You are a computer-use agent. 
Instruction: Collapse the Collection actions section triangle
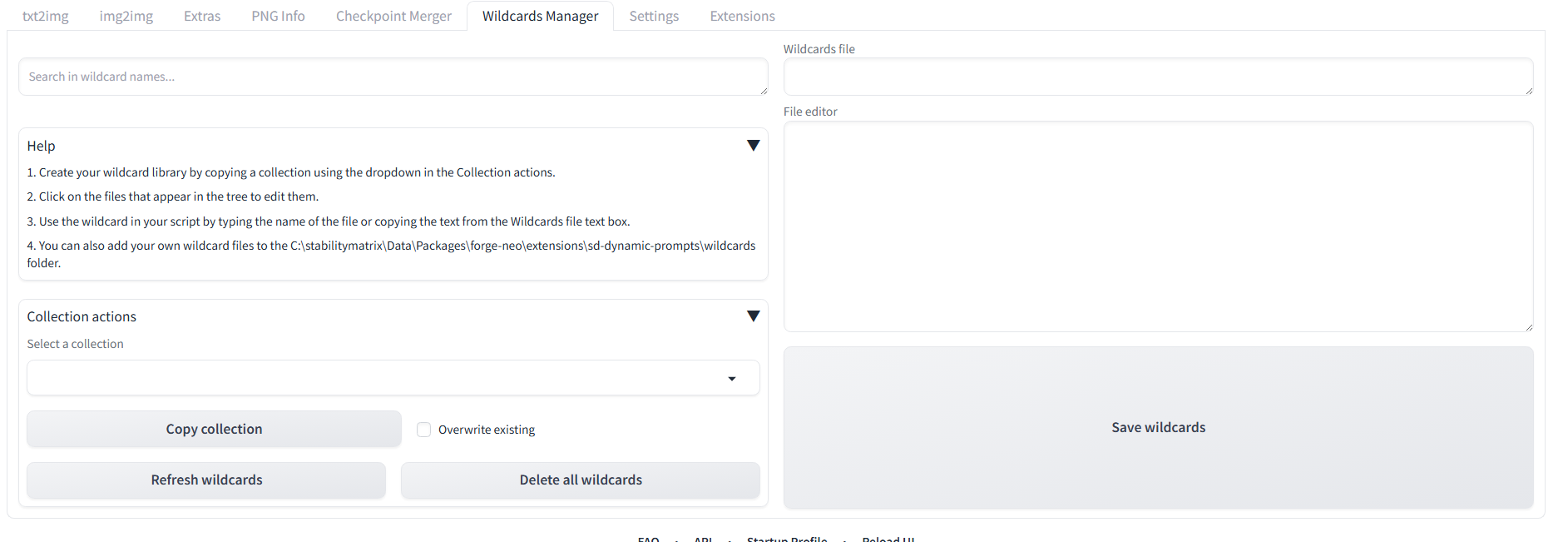[753, 316]
